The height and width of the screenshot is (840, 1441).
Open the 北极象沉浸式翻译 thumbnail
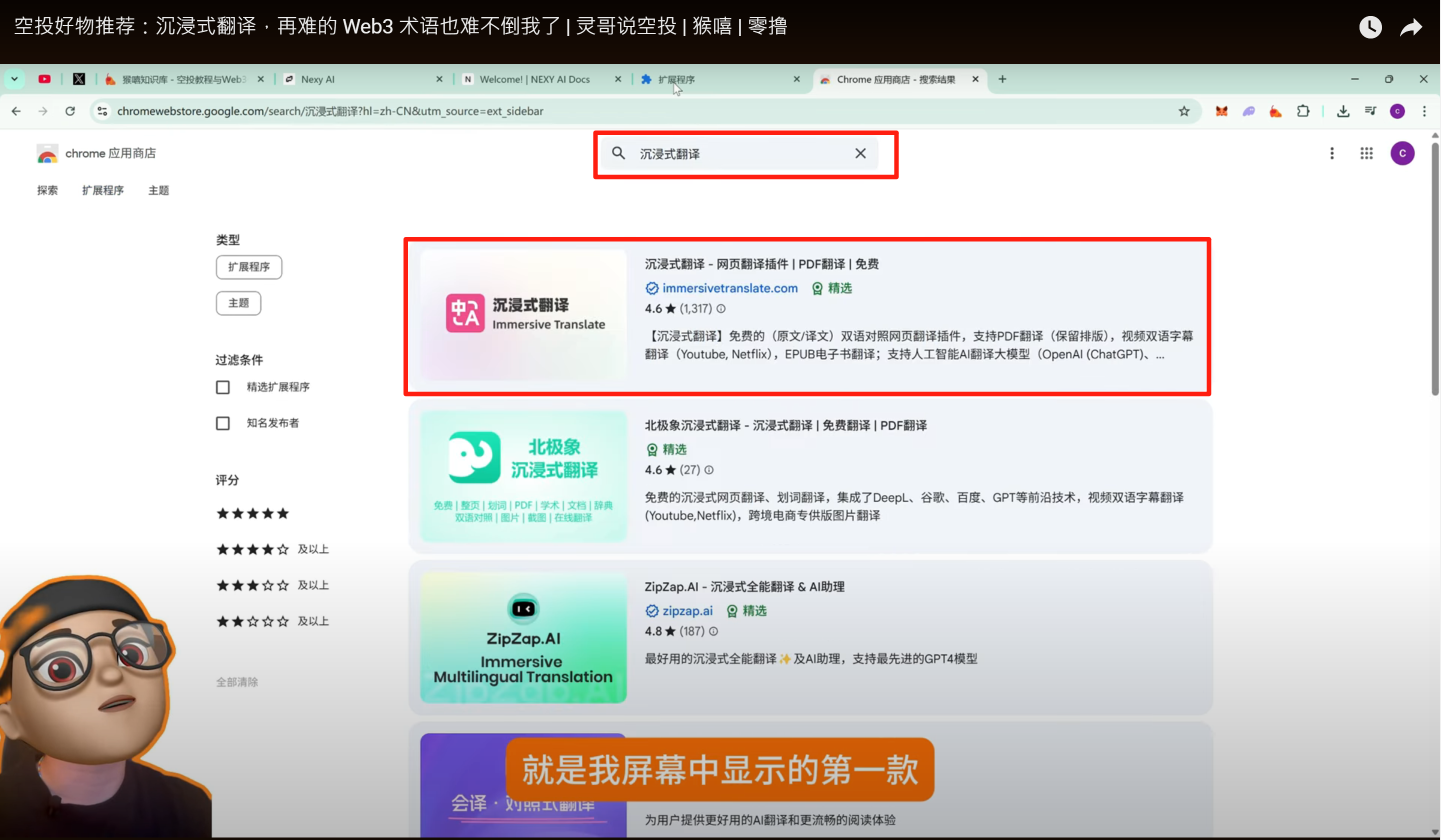[x=523, y=476]
